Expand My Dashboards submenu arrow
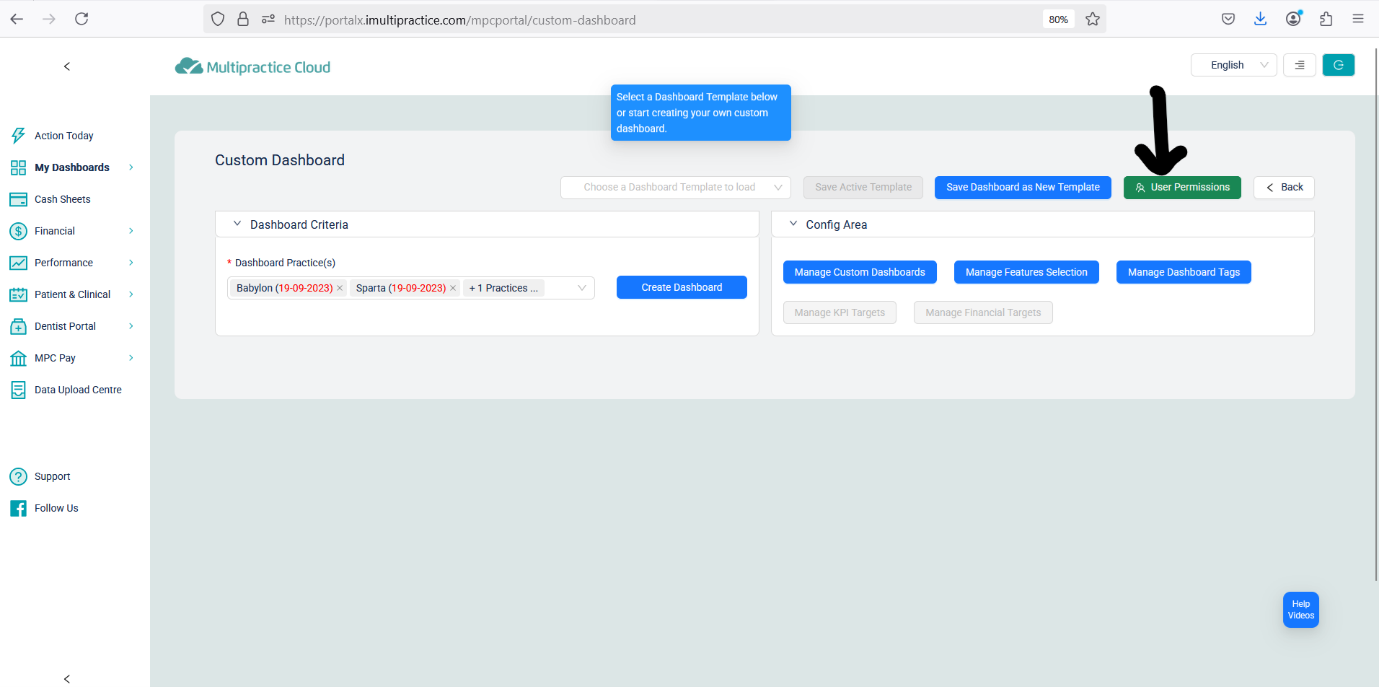This screenshot has height=687, width=1379. tap(131, 168)
